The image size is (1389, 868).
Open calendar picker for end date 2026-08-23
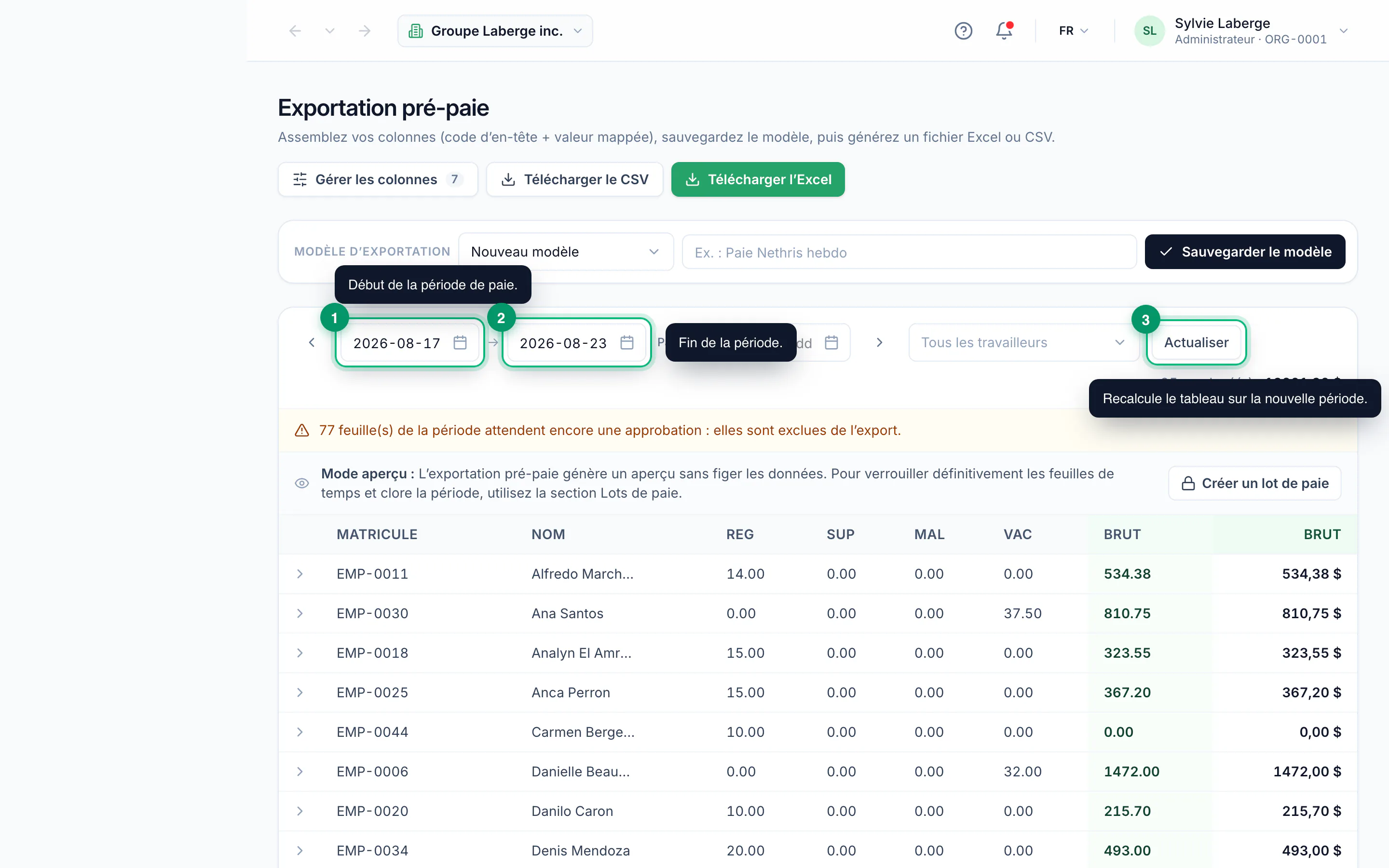[x=627, y=343]
